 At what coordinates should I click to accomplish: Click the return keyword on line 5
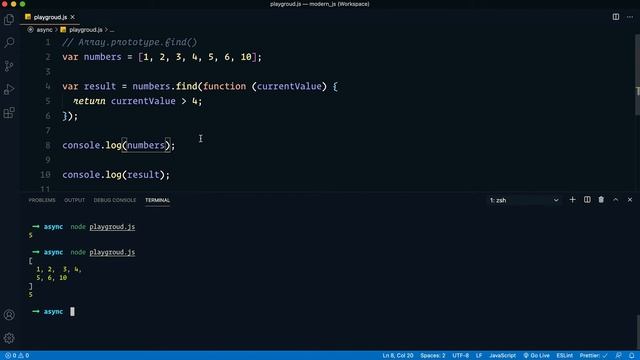pyautogui.click(x=89, y=101)
